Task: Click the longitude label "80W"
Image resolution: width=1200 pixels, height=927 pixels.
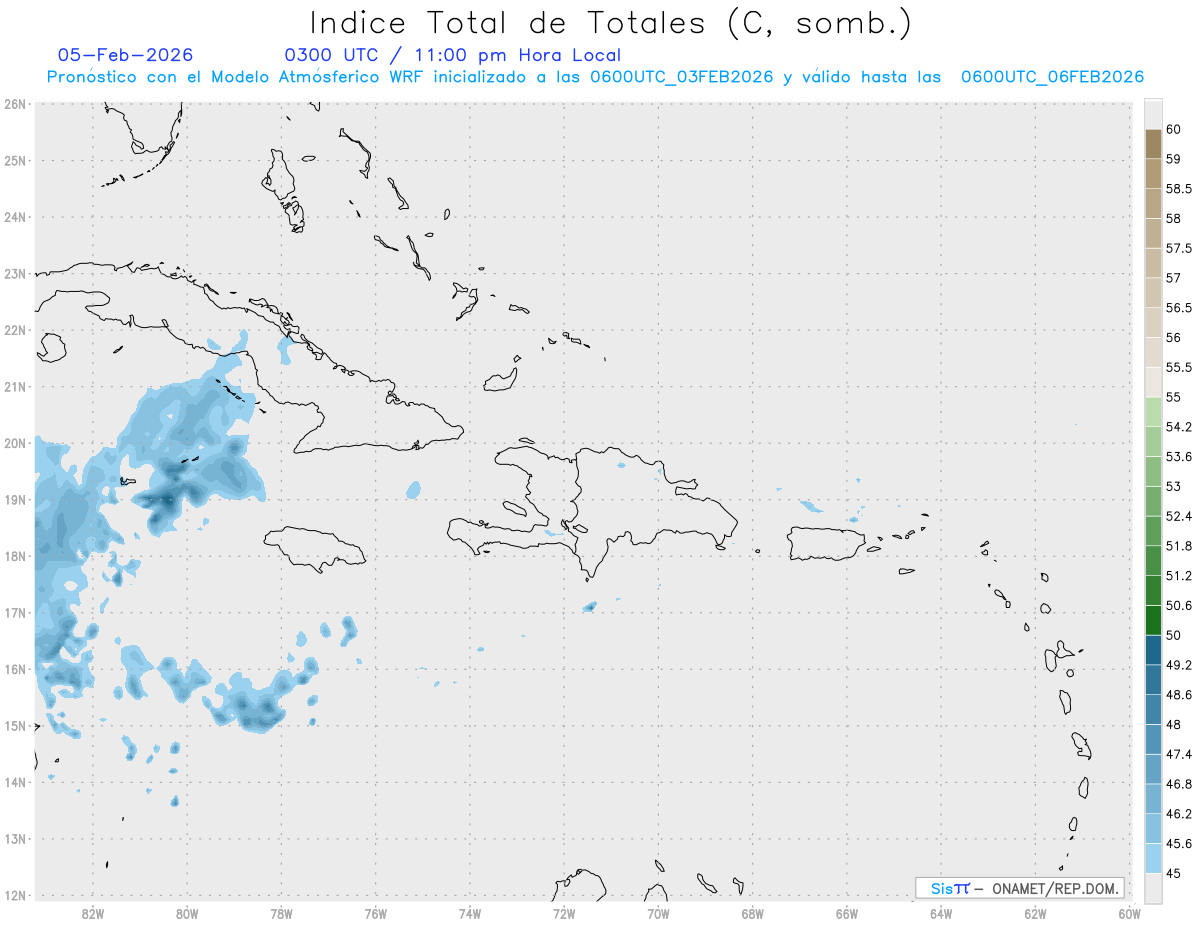Action: (187, 914)
